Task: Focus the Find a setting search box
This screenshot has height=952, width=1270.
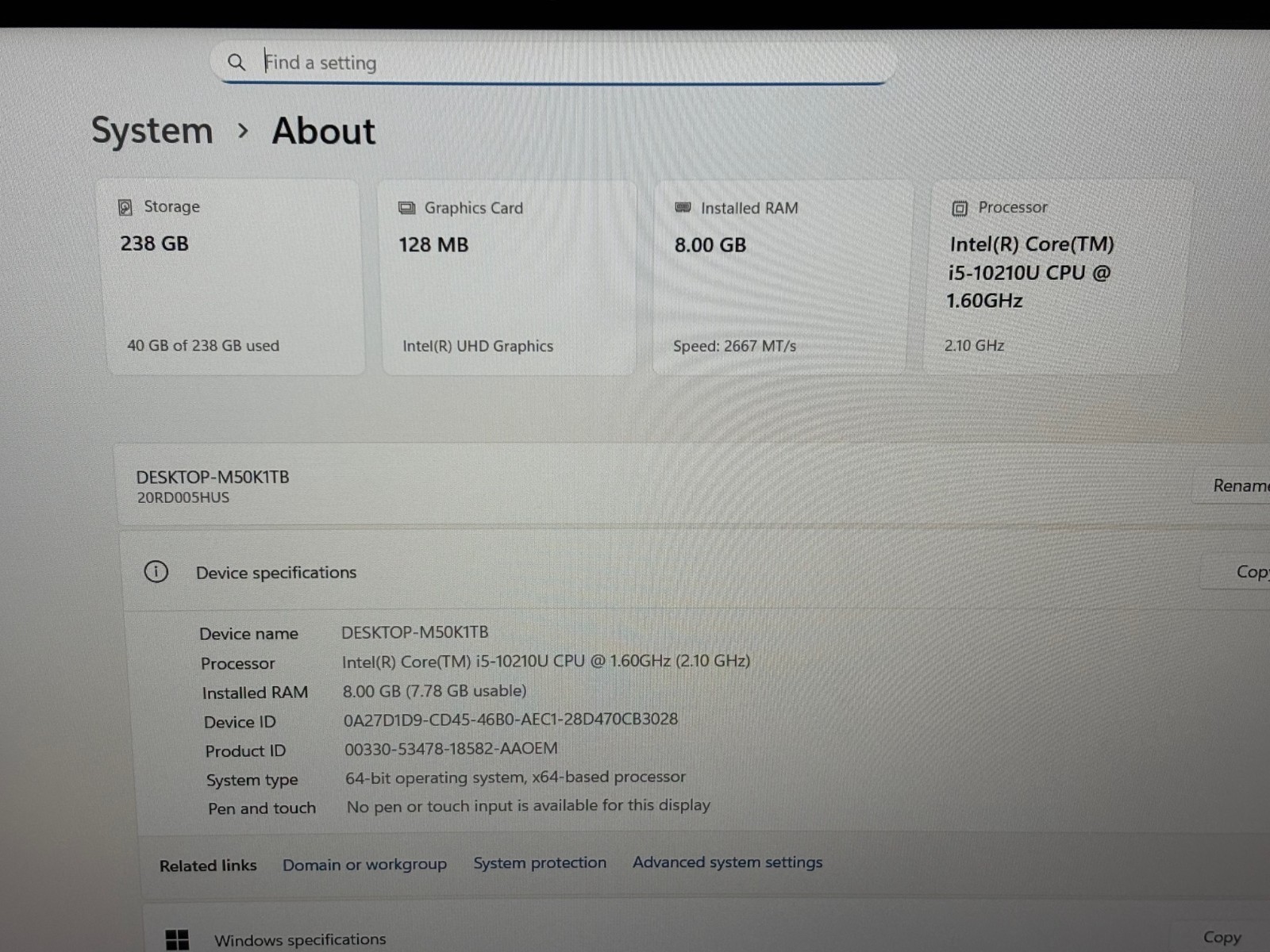Action: pos(554,62)
